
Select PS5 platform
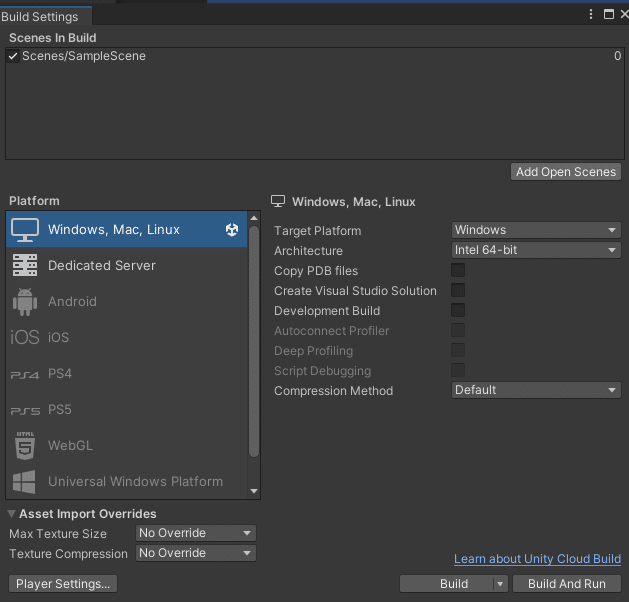127,409
